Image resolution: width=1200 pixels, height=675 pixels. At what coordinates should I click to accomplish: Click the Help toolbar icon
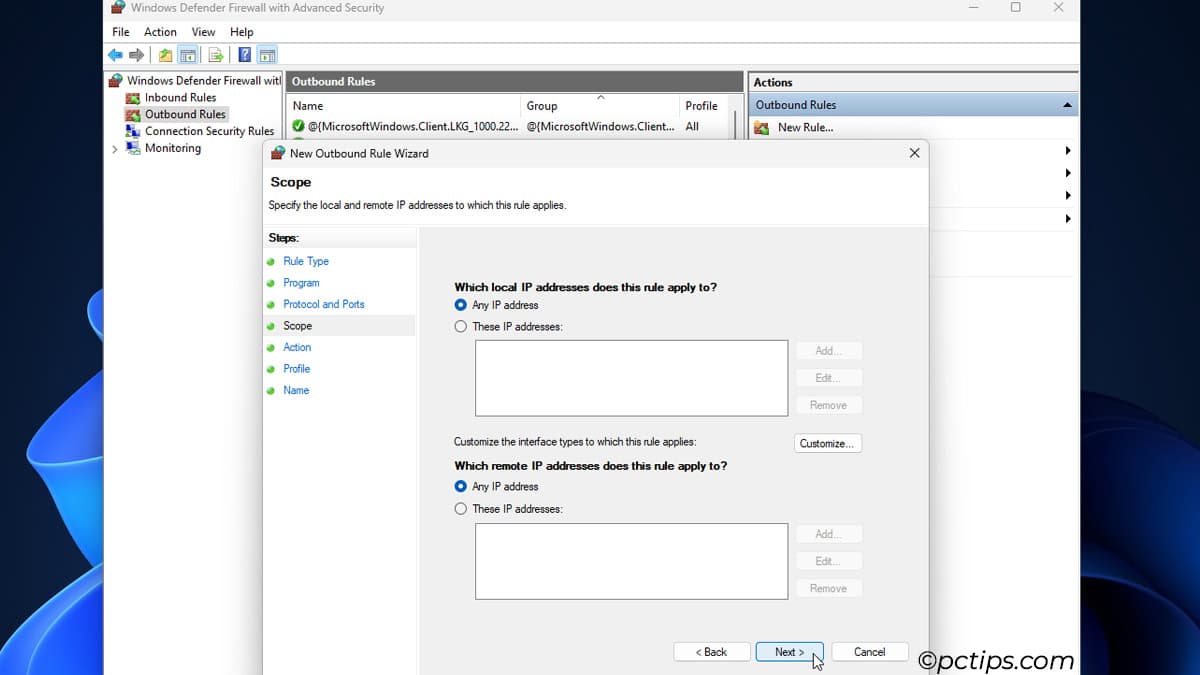pyautogui.click(x=244, y=55)
